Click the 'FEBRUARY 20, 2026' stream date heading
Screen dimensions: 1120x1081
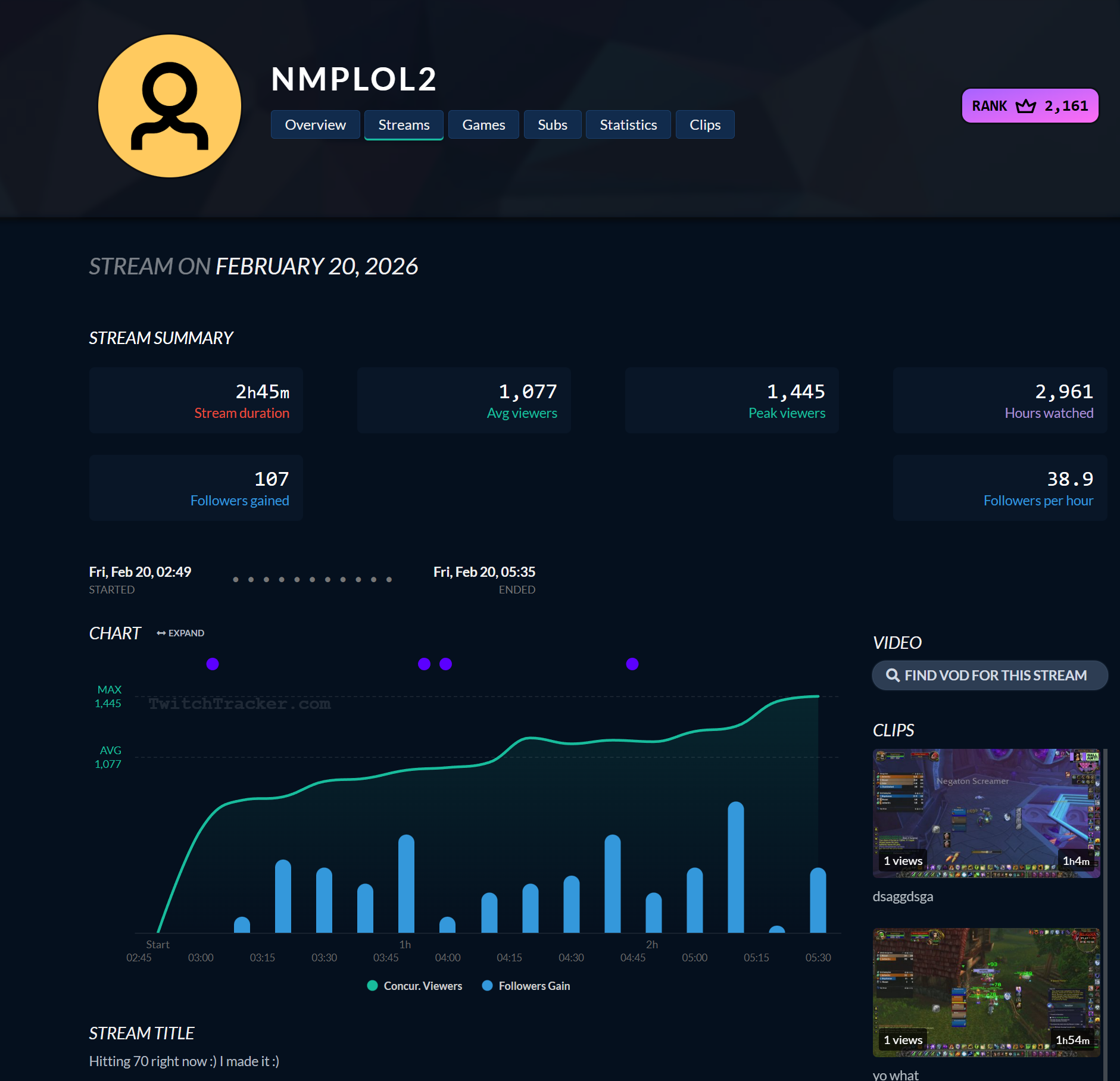coord(317,267)
